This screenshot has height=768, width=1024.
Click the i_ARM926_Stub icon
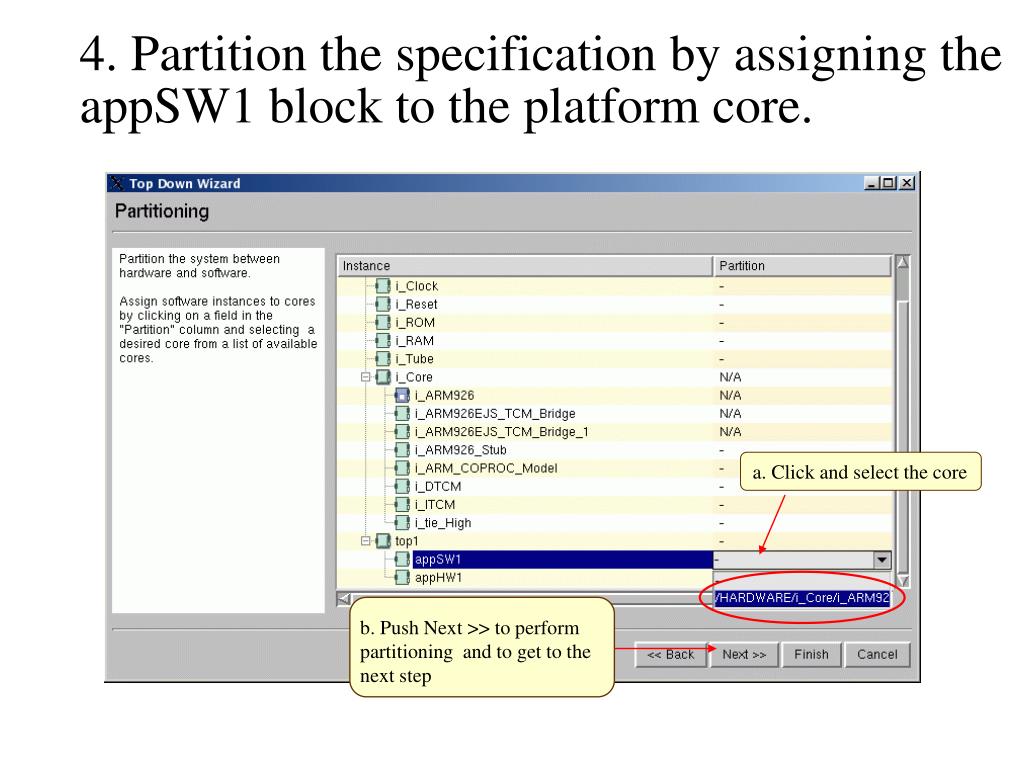coord(403,451)
